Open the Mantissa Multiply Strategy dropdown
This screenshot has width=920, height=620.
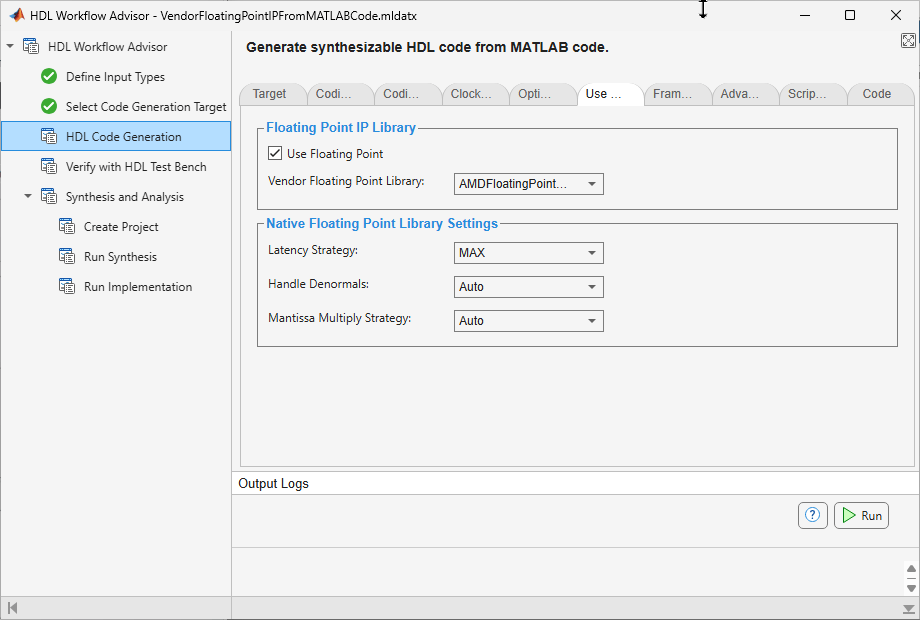tap(529, 321)
